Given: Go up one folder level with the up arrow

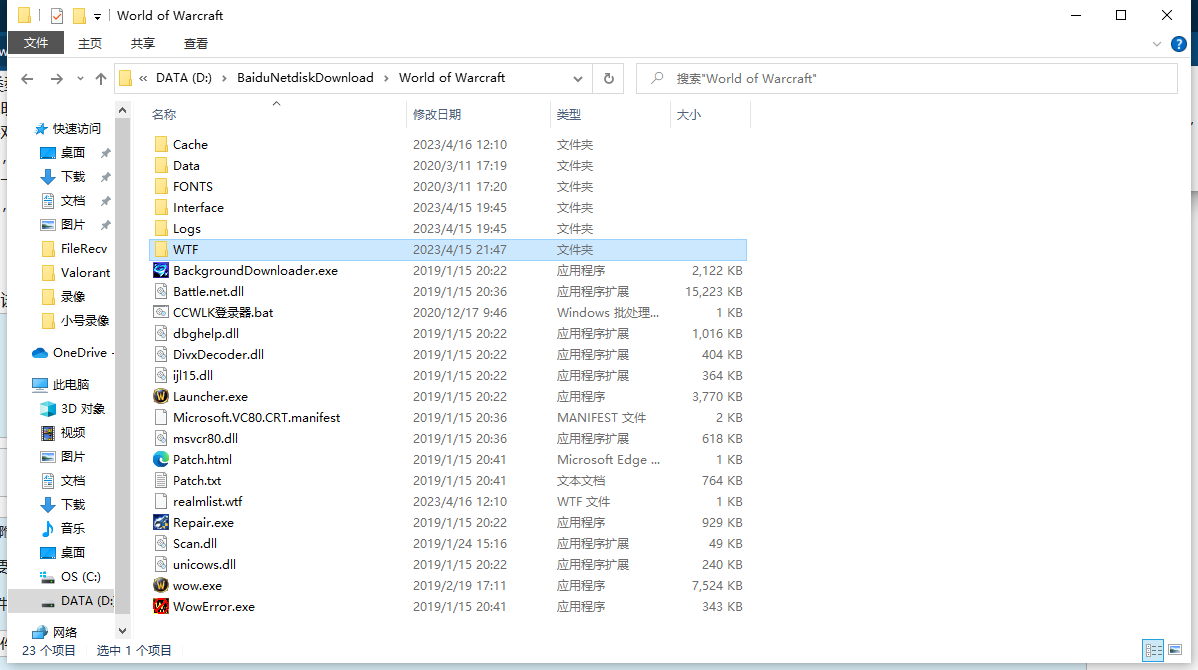Looking at the screenshot, I should pyautogui.click(x=101, y=78).
